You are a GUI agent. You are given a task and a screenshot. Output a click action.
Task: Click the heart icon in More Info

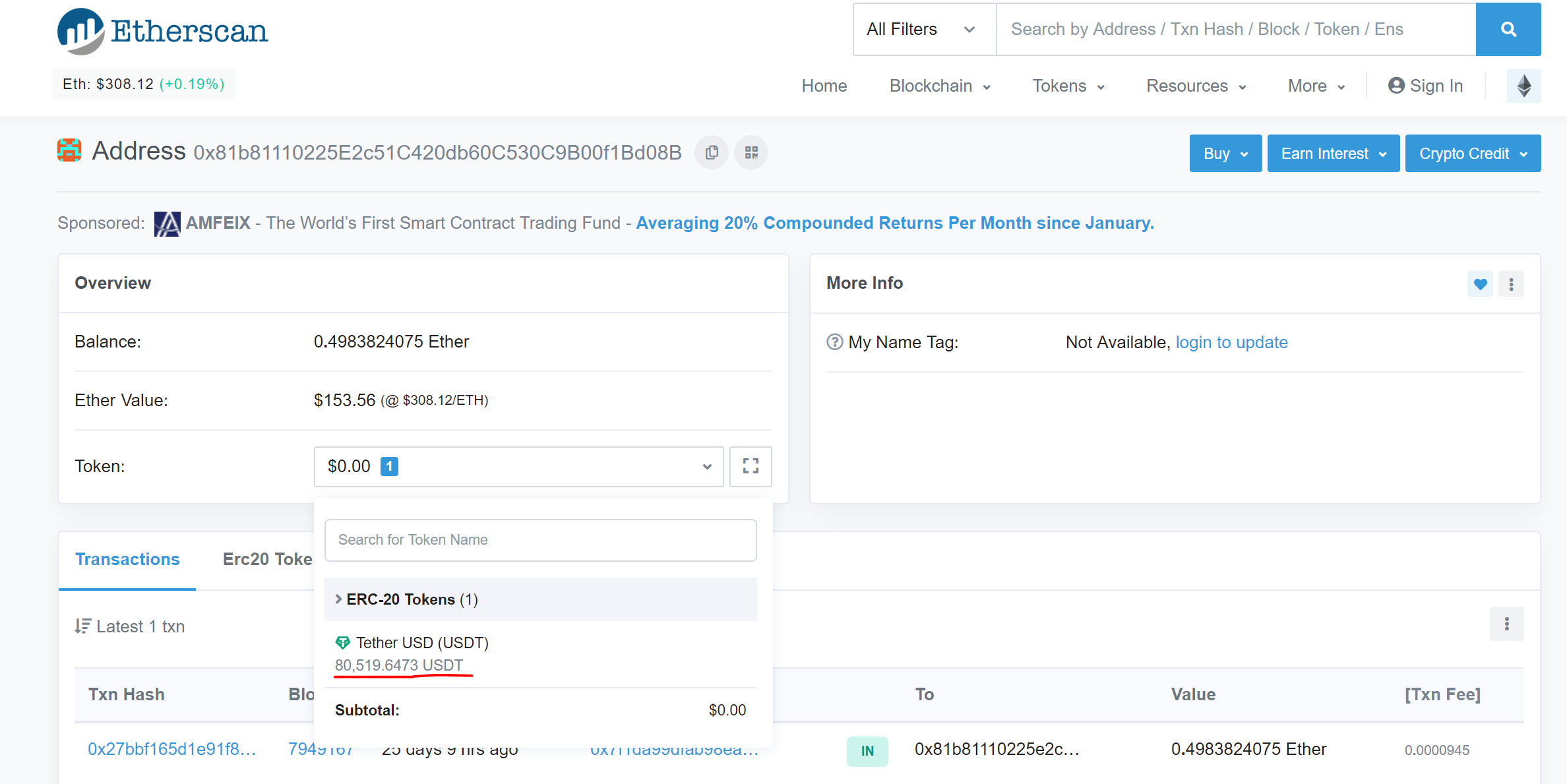click(1480, 284)
